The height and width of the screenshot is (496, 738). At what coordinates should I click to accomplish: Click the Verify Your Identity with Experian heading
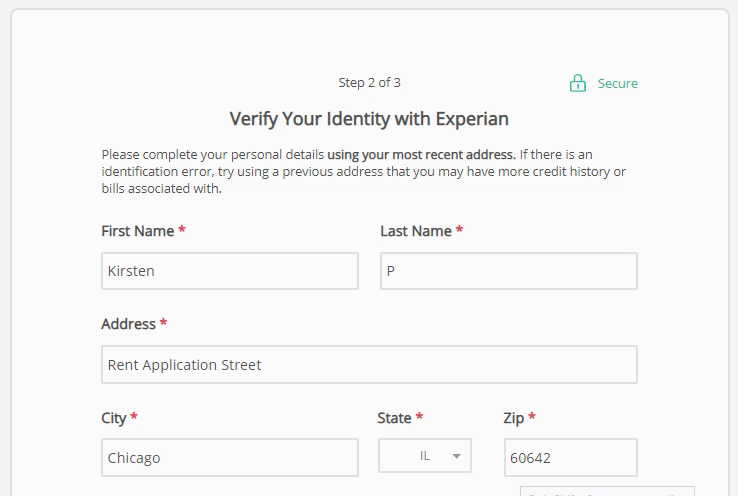[369, 119]
